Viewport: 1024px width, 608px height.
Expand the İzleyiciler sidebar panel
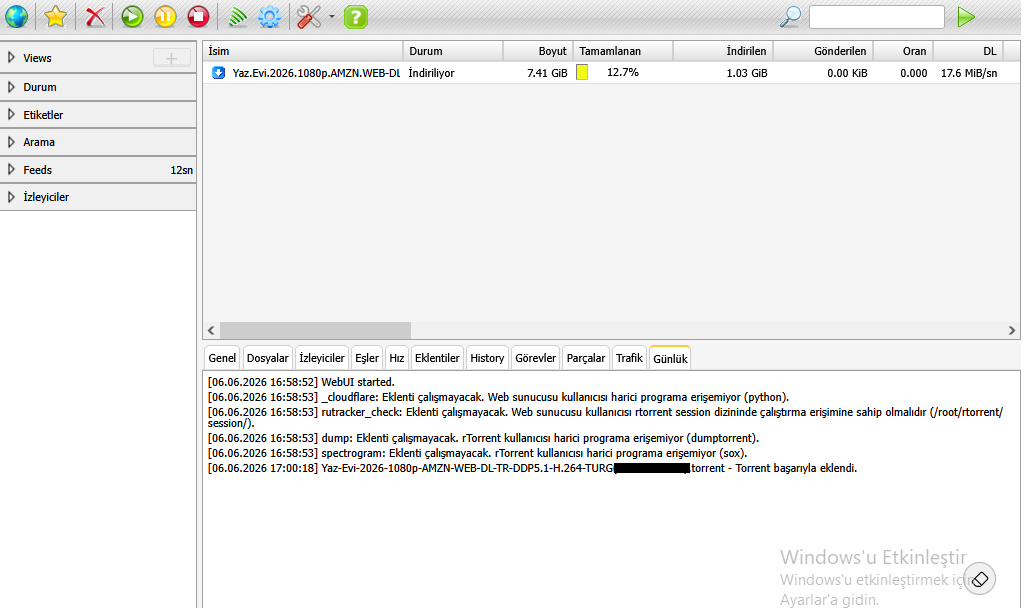(x=98, y=197)
